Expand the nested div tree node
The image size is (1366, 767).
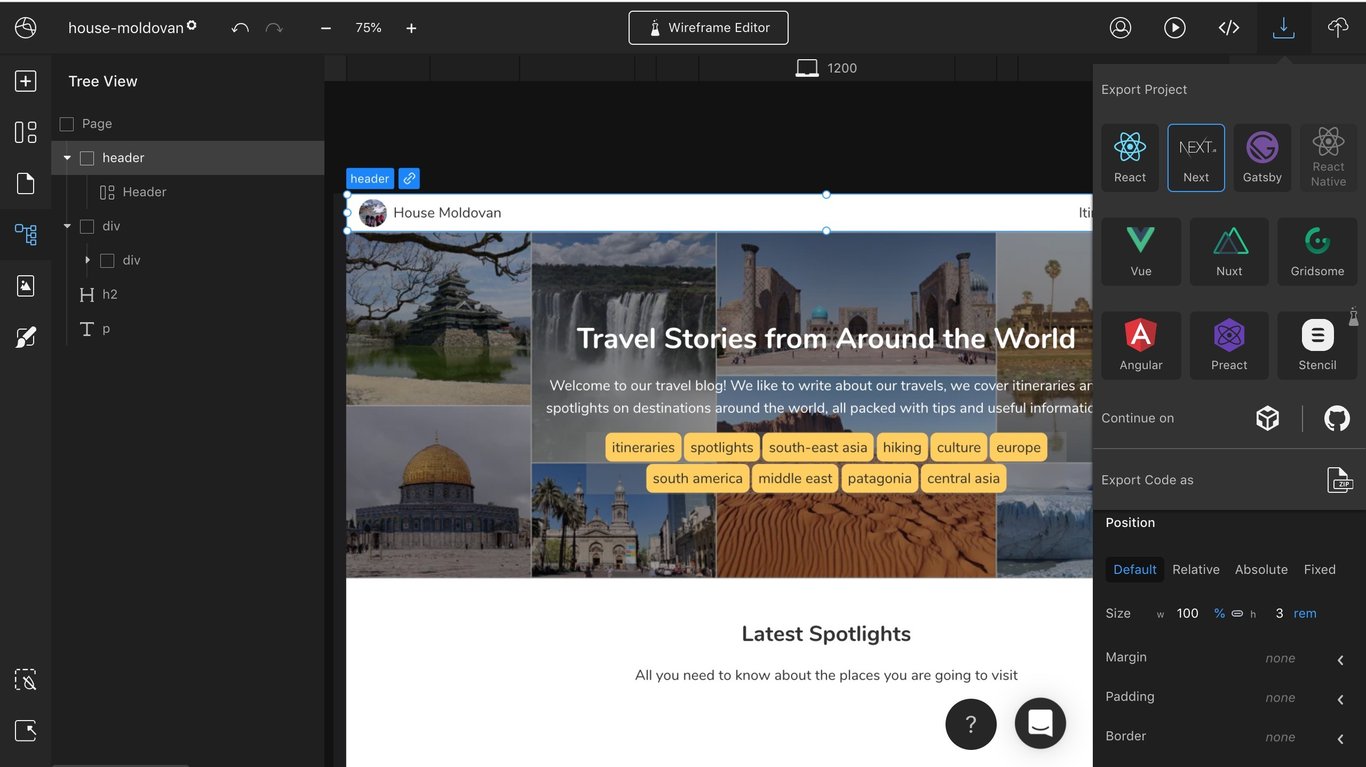coord(87,260)
